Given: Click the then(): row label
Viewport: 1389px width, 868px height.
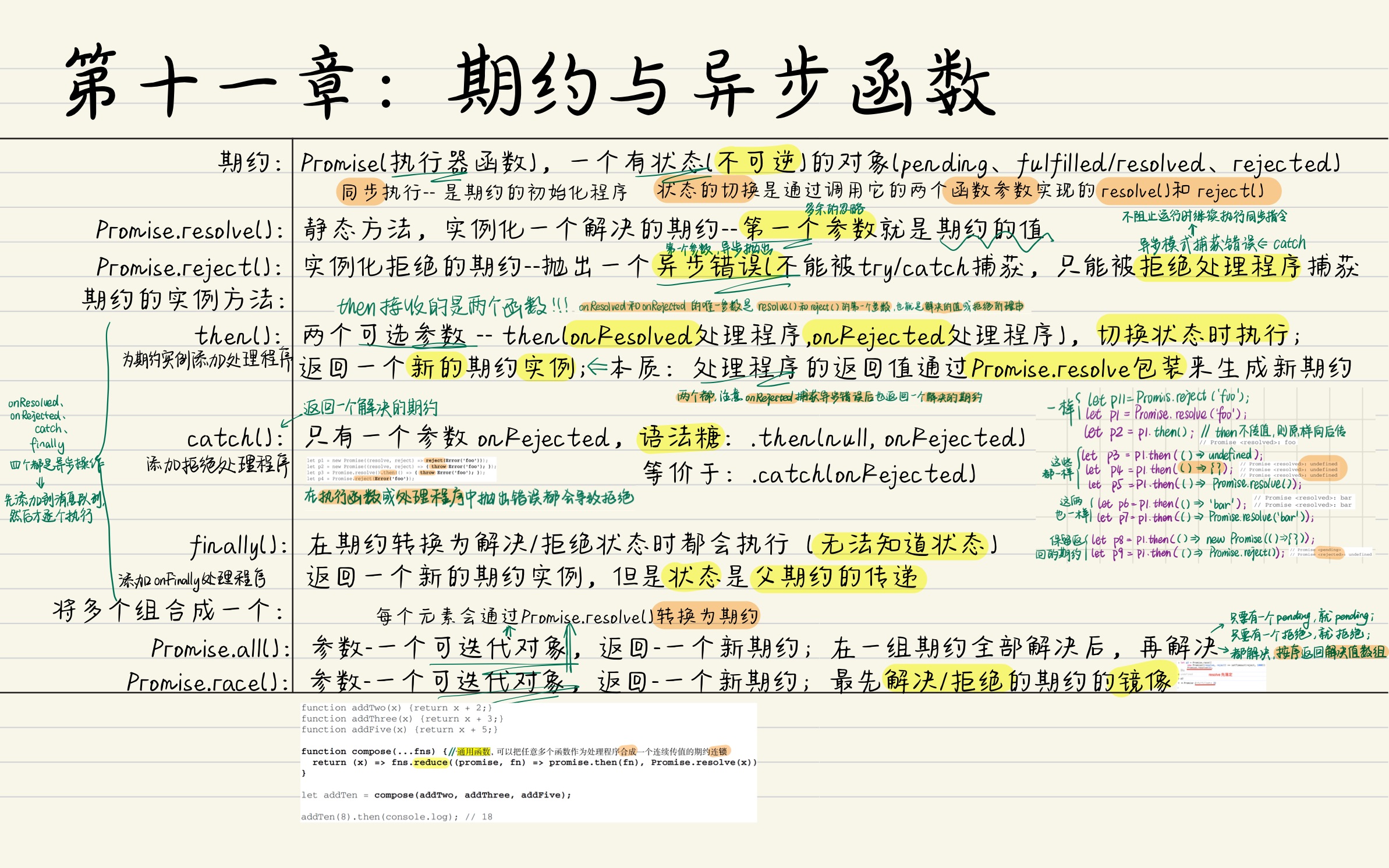Looking at the screenshot, I should click(238, 335).
